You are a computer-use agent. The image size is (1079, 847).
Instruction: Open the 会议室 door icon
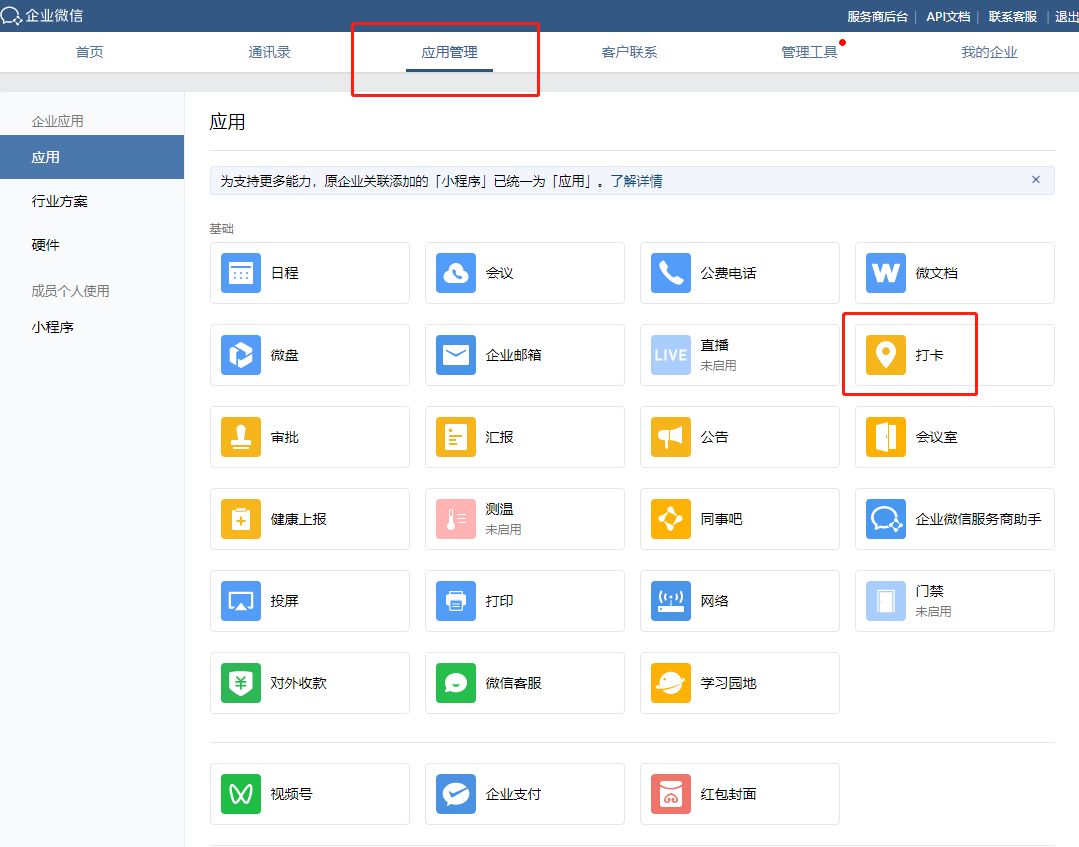tap(886, 437)
